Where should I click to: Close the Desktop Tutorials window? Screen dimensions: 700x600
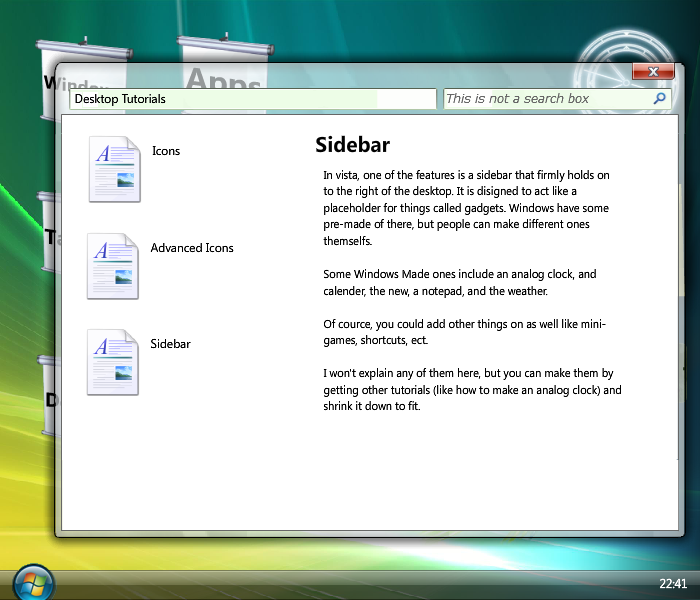point(653,71)
